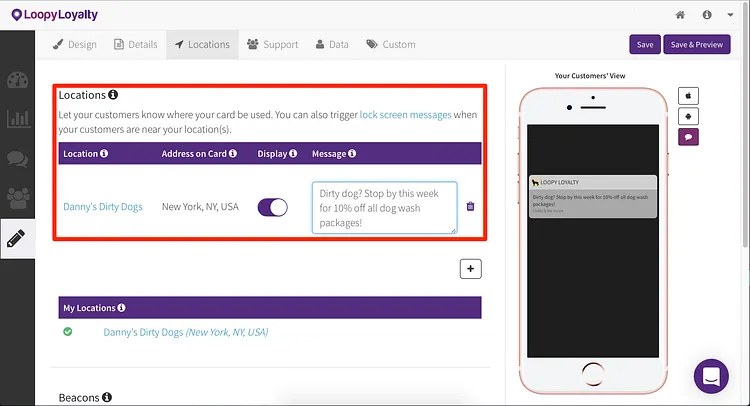Open the bar chart analytics sidebar icon
This screenshot has height=406, width=750.
[x=18, y=118]
